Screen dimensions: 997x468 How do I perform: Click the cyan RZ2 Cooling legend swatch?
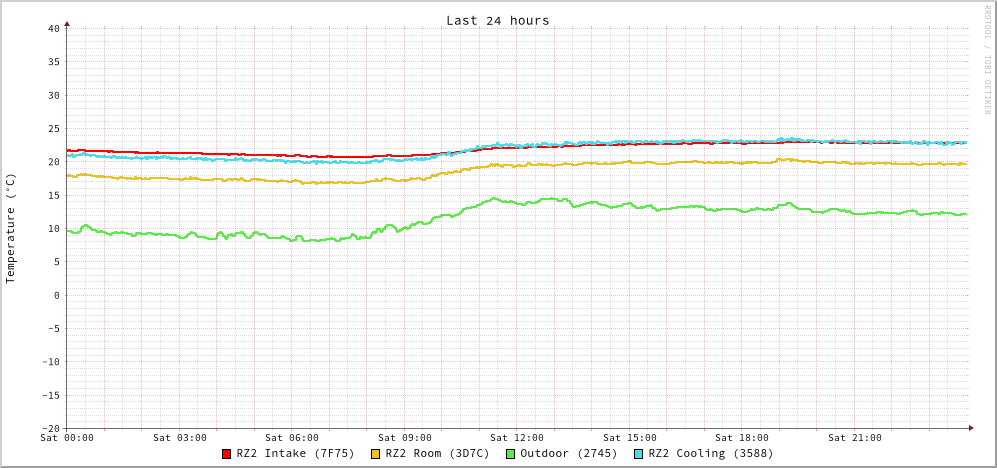tap(639, 454)
